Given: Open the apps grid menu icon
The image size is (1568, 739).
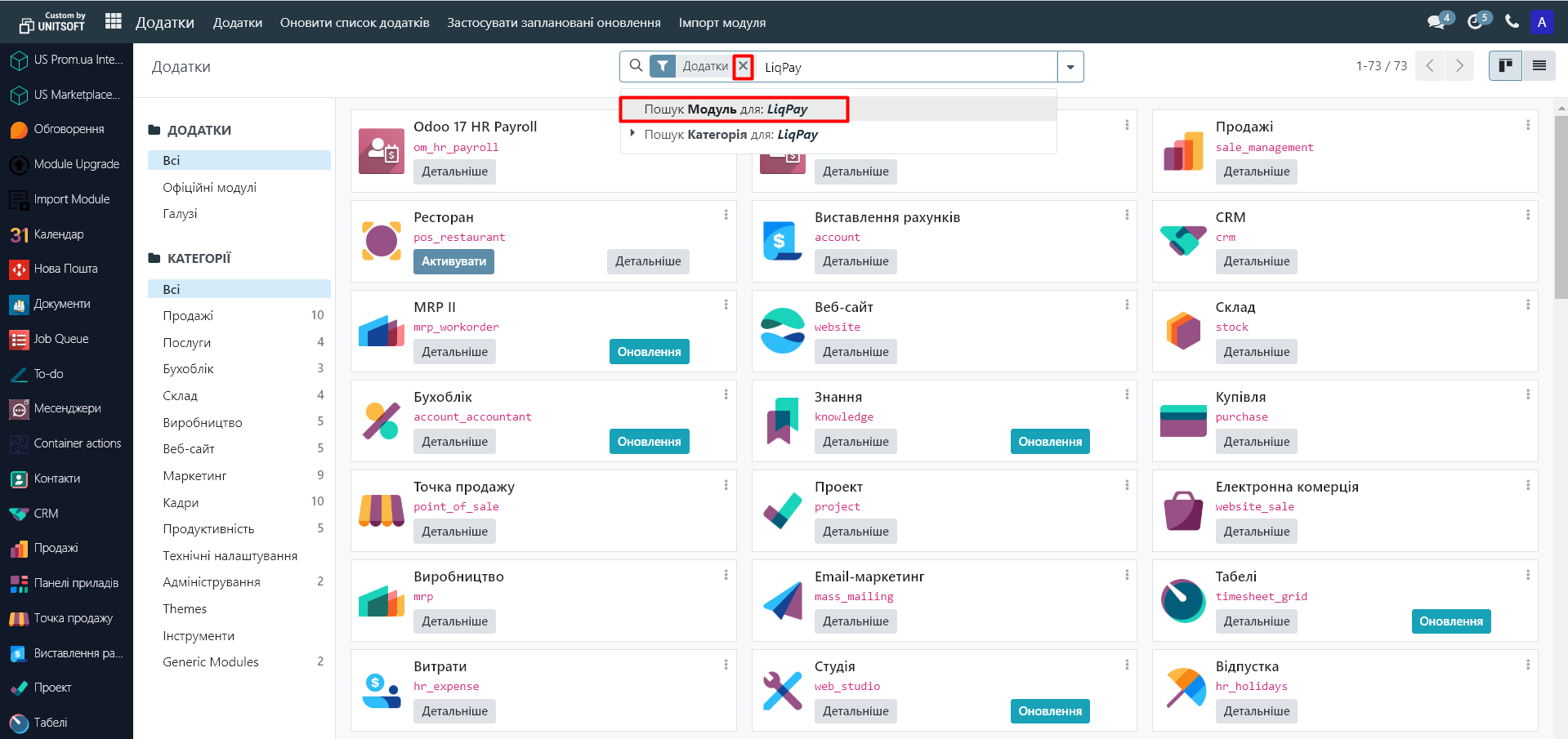Looking at the screenshot, I should click(114, 22).
